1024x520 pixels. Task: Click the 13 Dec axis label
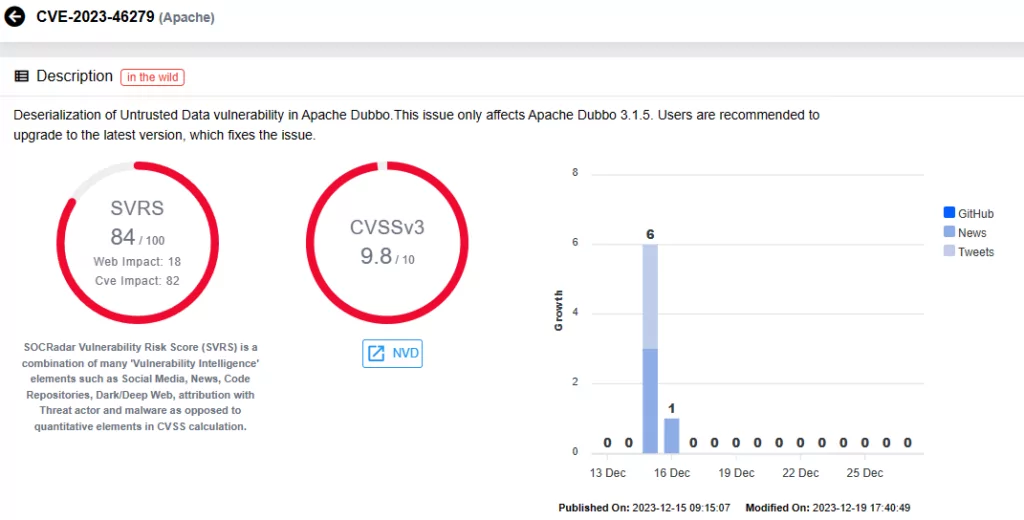[607, 473]
